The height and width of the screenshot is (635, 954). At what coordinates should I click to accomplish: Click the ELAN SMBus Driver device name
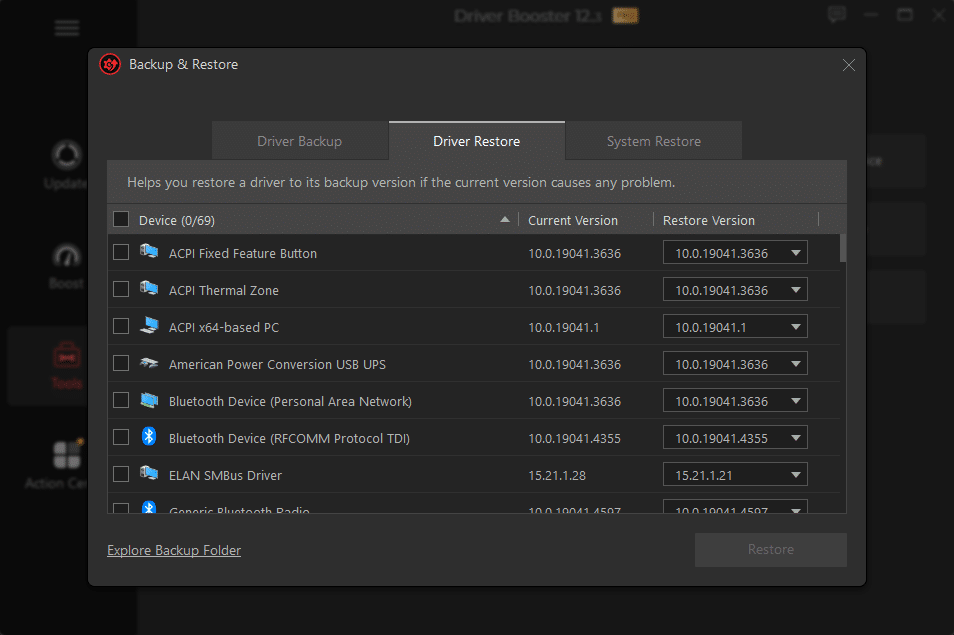click(225, 475)
